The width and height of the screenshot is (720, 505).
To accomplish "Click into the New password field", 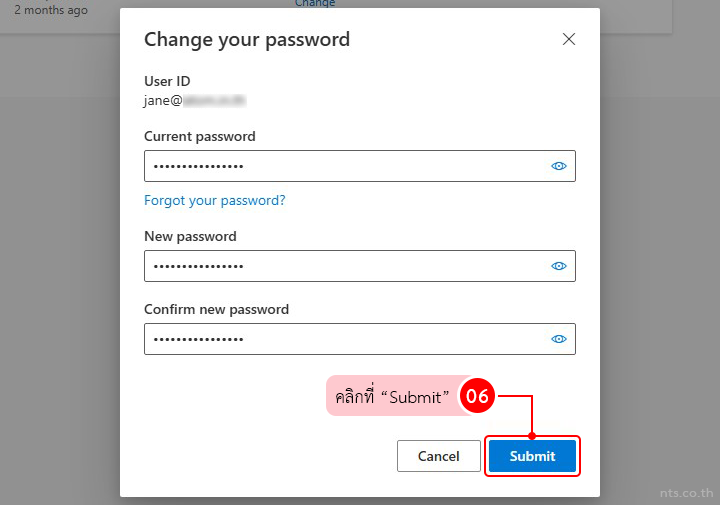I will click(340, 266).
